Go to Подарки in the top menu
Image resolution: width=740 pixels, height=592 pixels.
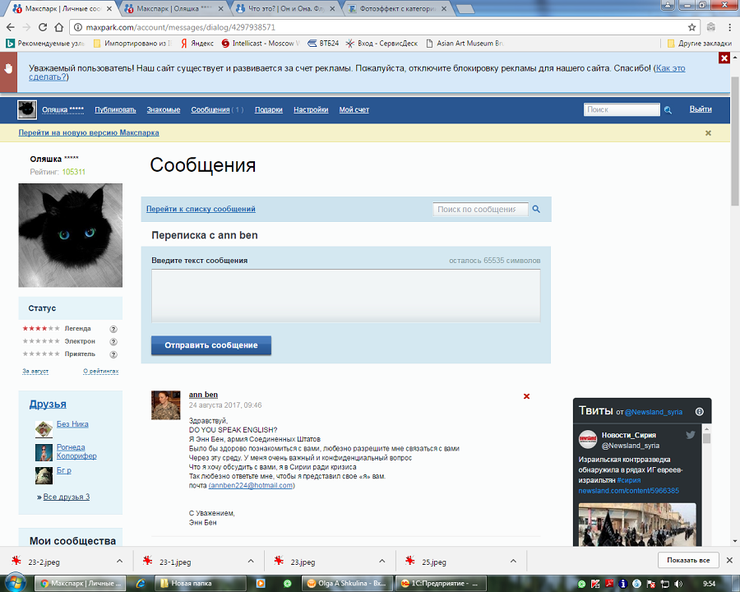(268, 109)
